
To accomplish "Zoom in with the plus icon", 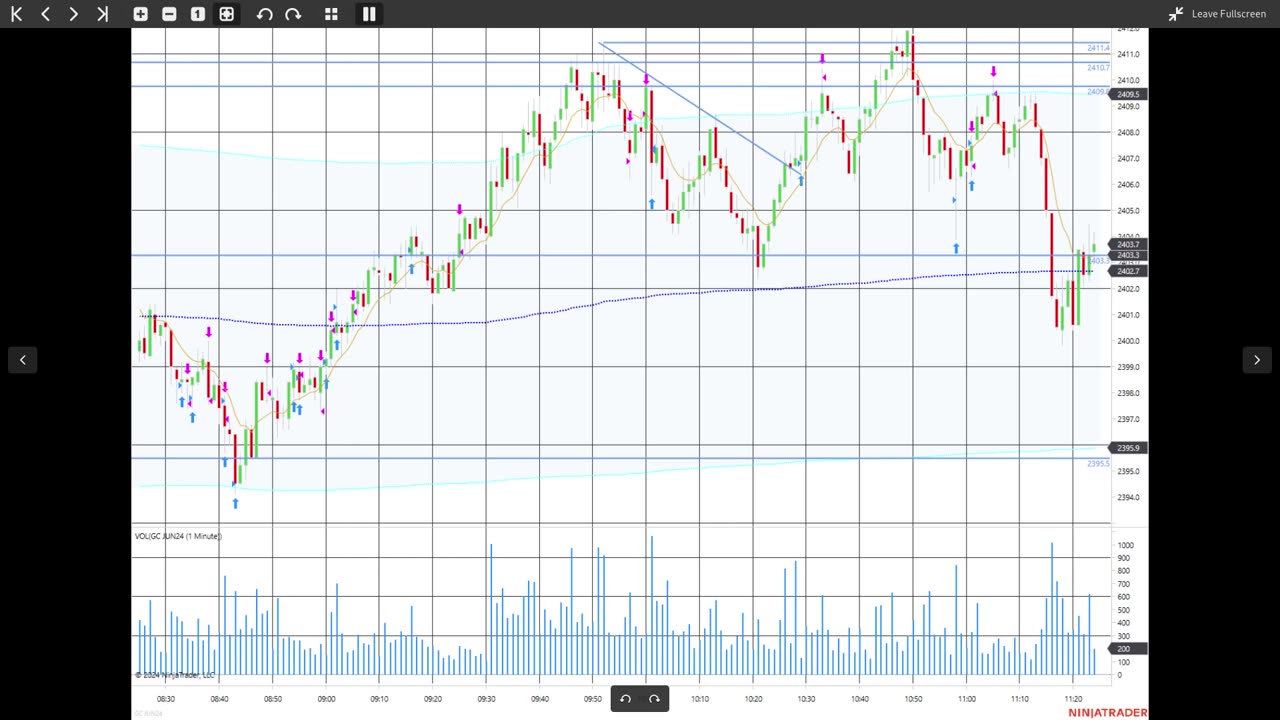I will [x=140, y=14].
